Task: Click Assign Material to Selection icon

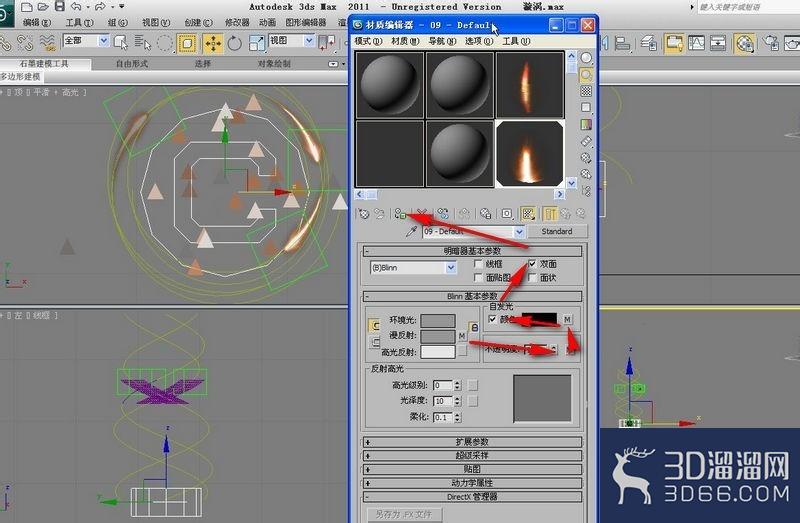Action: pos(400,214)
